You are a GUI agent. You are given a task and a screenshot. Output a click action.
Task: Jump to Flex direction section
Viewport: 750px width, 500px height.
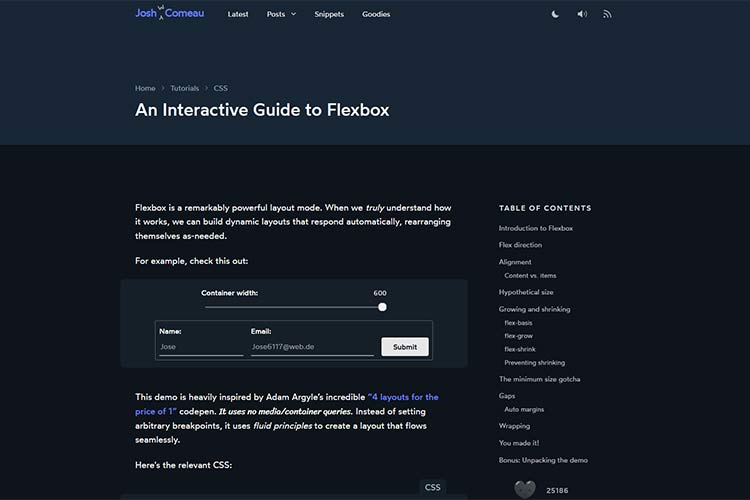(520, 245)
